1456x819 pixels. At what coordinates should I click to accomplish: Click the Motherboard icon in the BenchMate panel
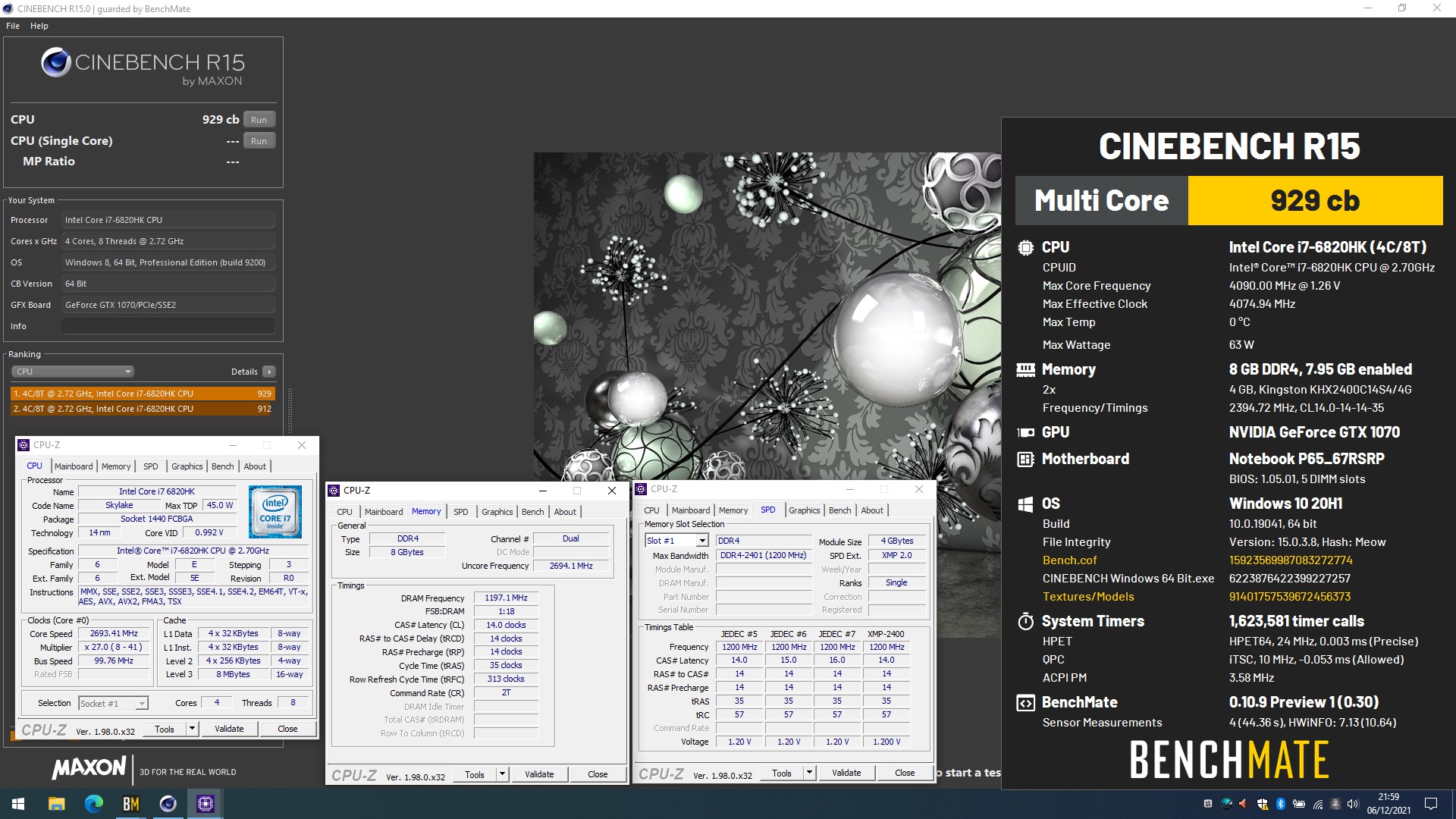point(1025,459)
